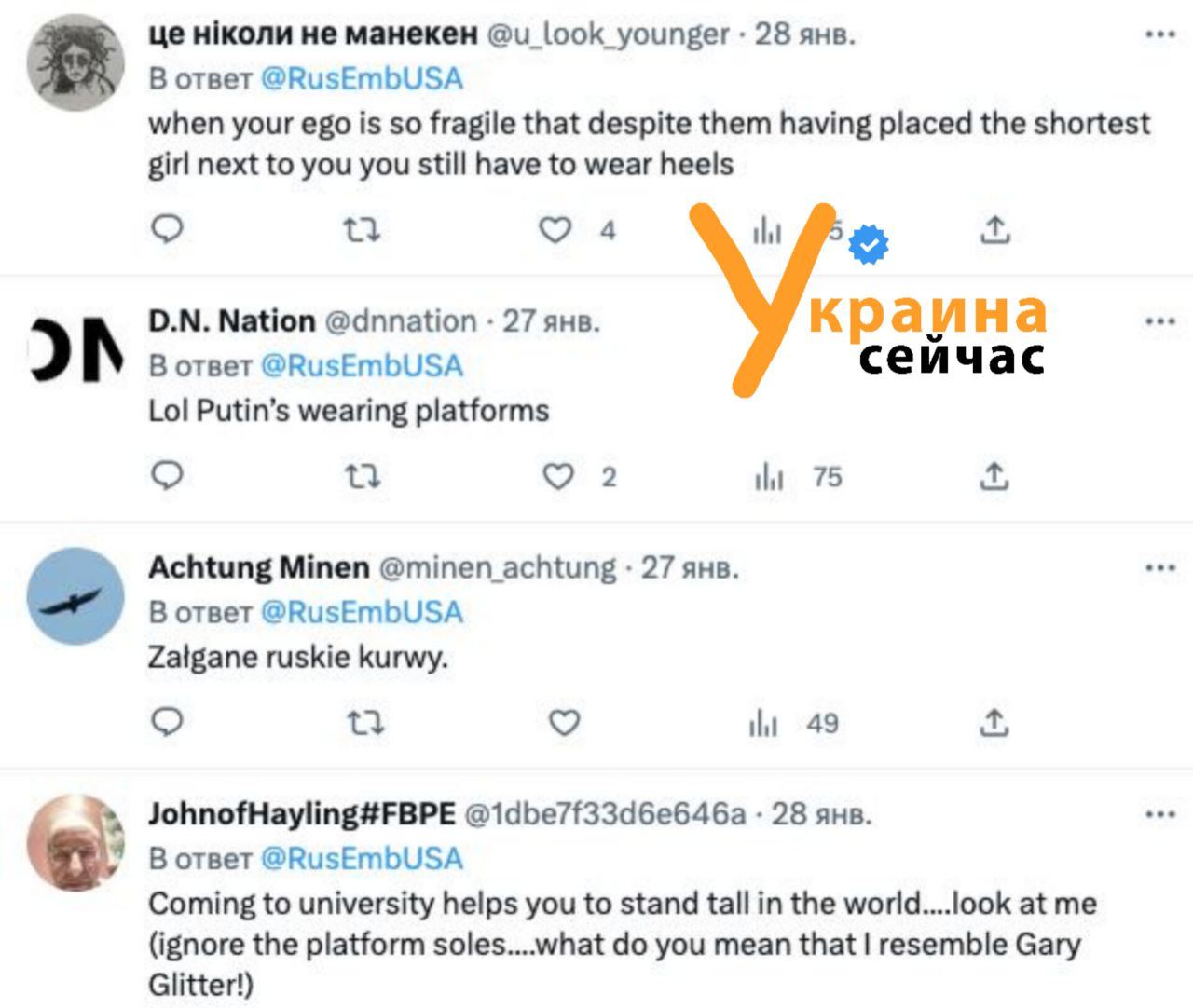Open Achtung Minen's bird avatar
Viewport: 1193px width, 1008px height.
tap(75, 597)
